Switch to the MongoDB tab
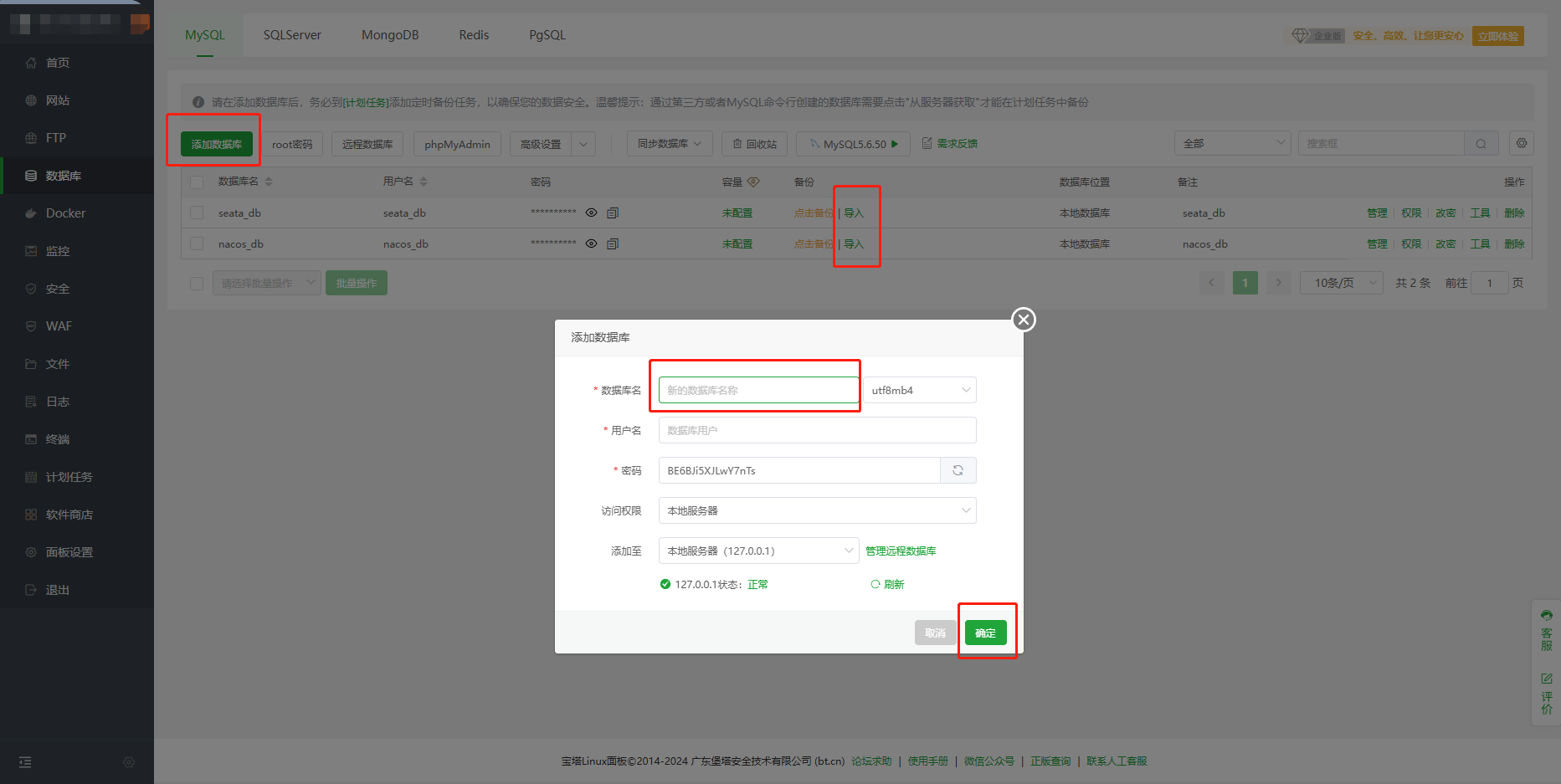The image size is (1561, 784). (x=390, y=35)
